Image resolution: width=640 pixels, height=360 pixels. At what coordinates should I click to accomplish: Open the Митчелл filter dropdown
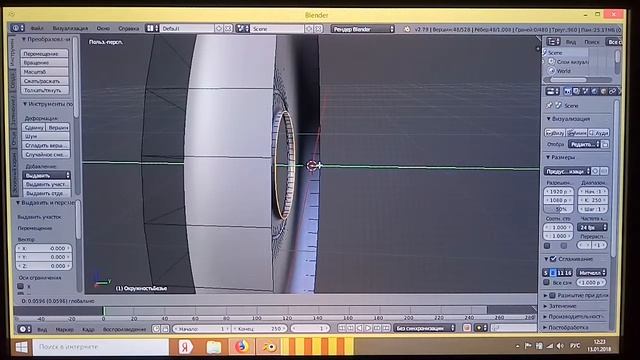pos(591,273)
